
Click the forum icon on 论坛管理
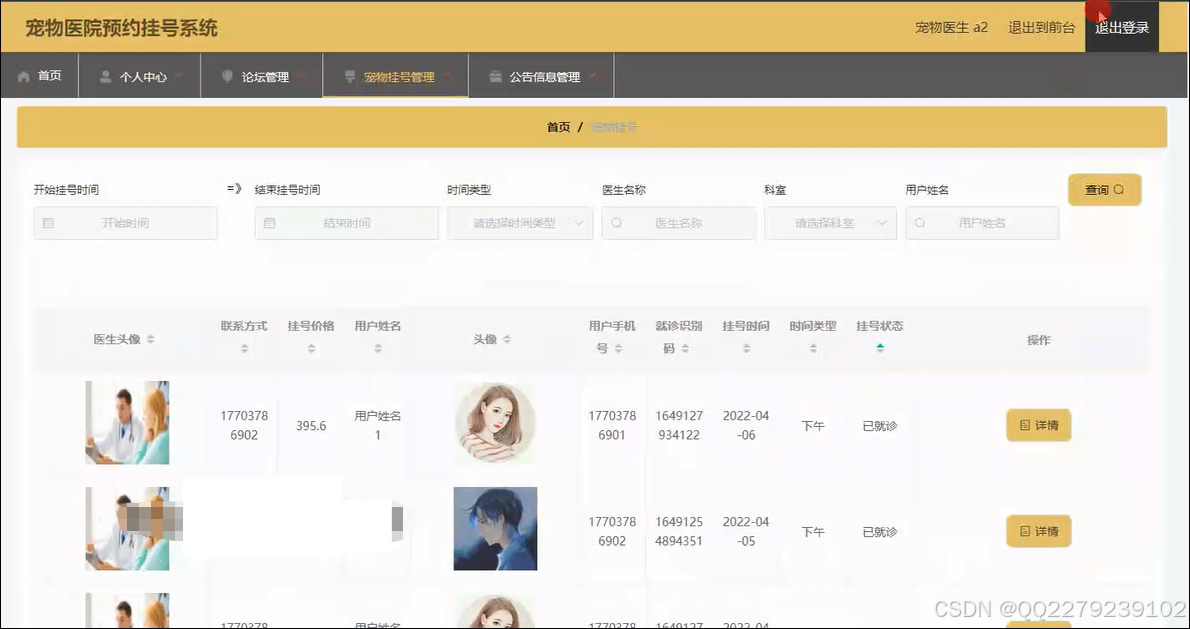(226, 75)
